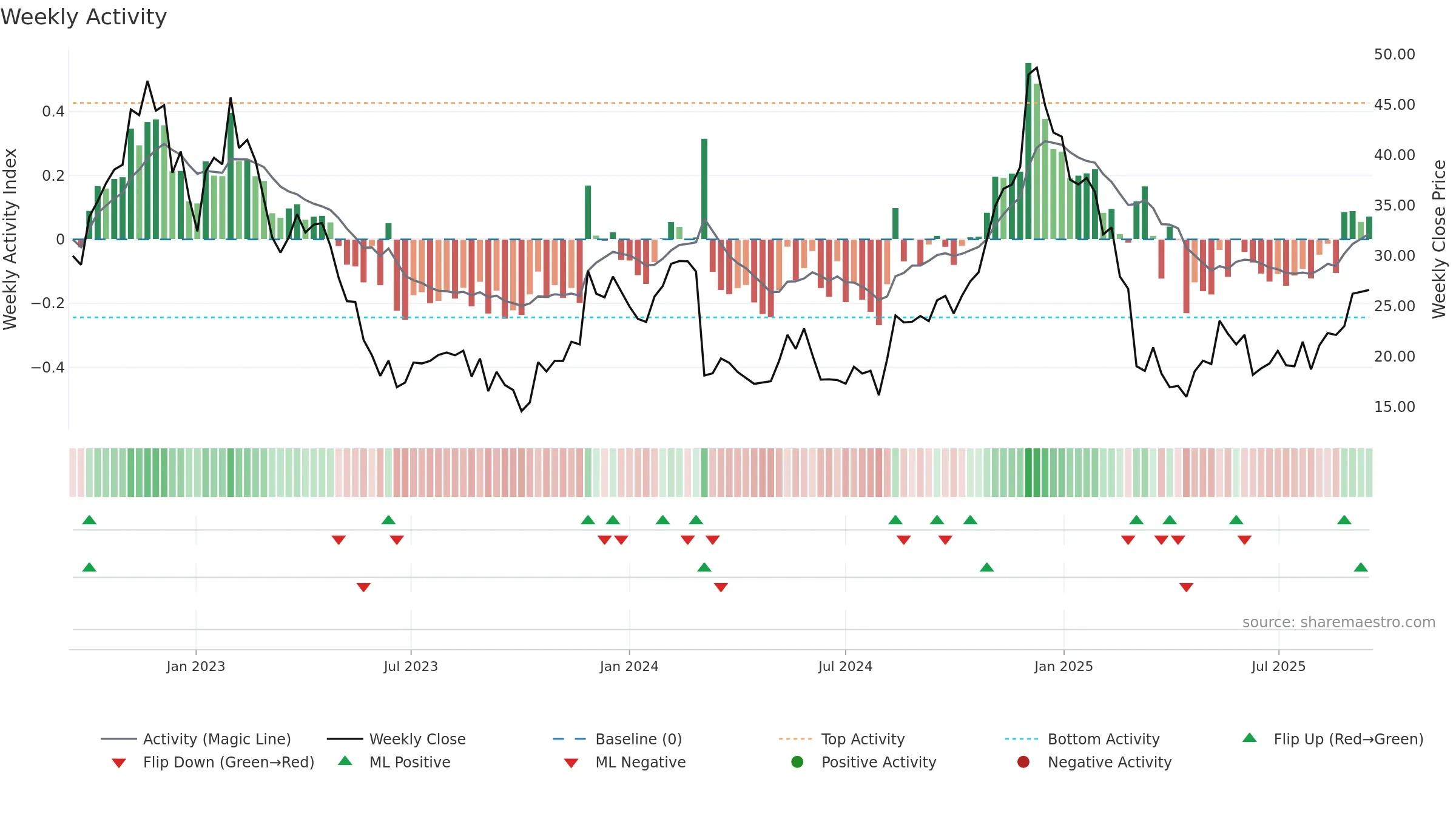
Task: Click the dark green heatmap cell near Dec 2024
Action: tap(1028, 473)
